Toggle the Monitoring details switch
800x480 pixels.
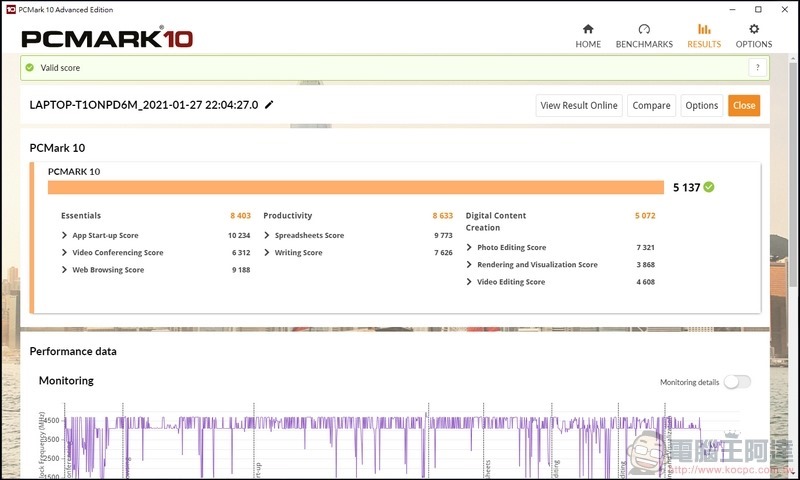click(x=737, y=382)
